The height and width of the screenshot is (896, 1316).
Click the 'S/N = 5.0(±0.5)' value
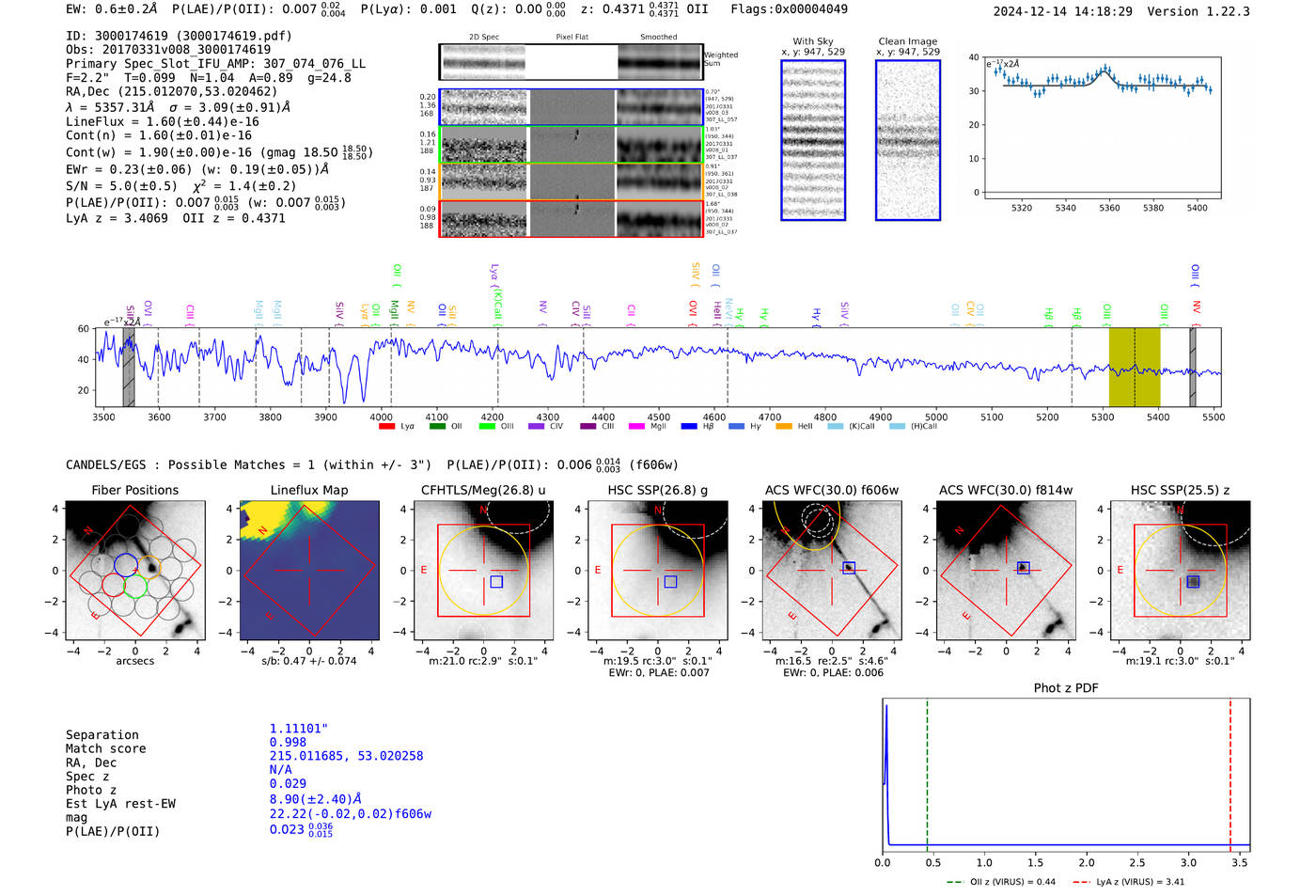coord(121,185)
